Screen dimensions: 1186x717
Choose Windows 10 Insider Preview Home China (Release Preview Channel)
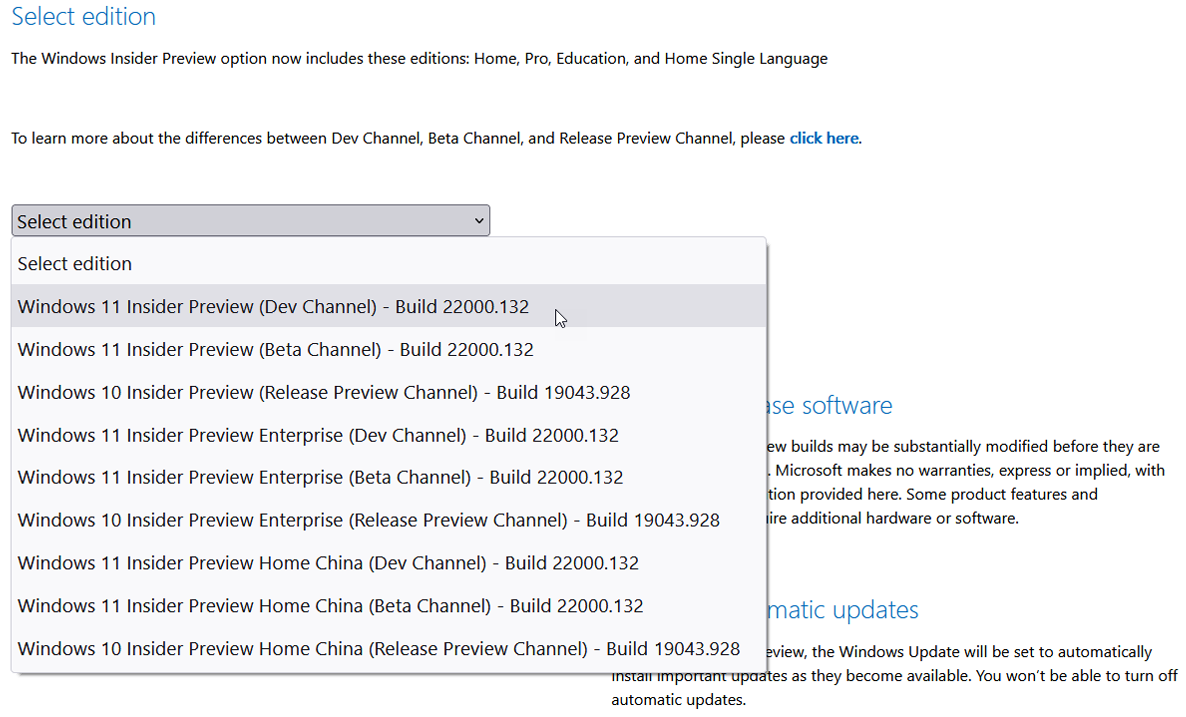tap(389, 648)
